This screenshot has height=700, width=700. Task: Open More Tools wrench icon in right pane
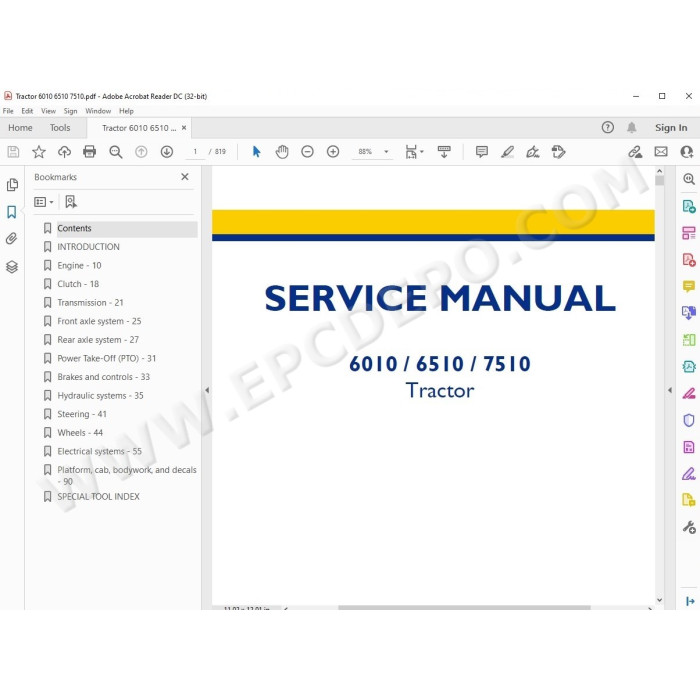689,527
